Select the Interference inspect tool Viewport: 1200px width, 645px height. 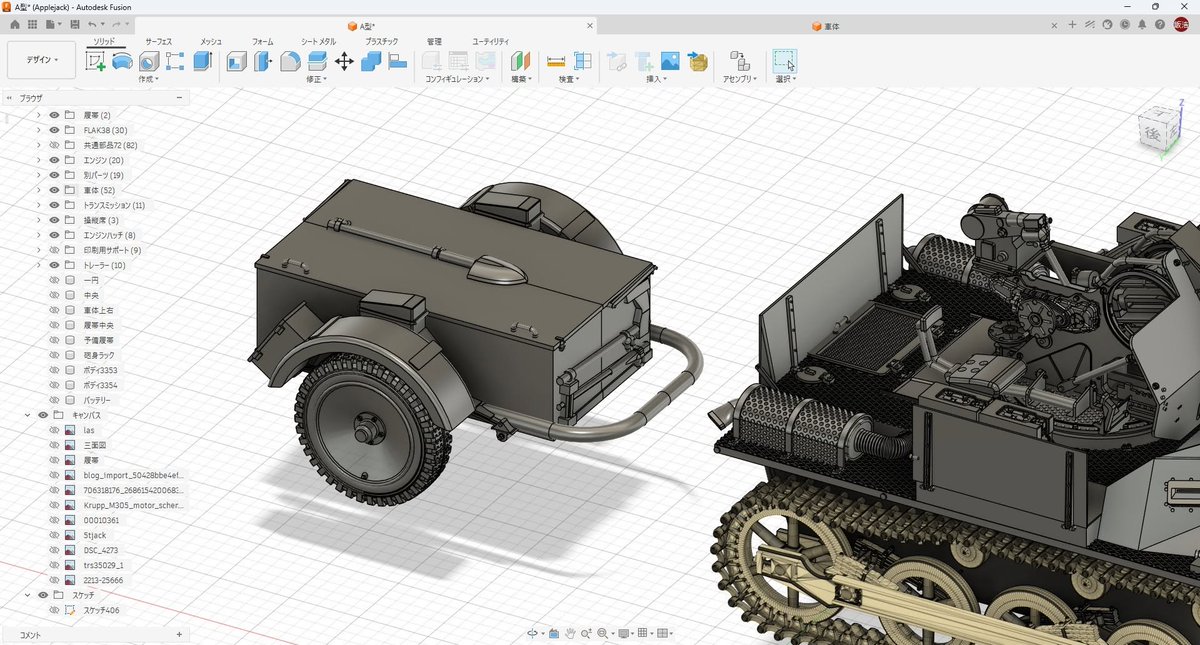click(583, 61)
